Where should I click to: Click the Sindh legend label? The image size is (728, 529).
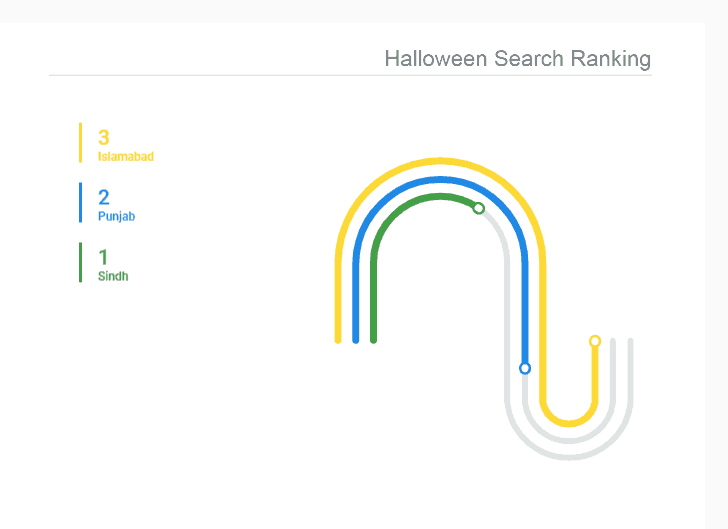(x=113, y=277)
